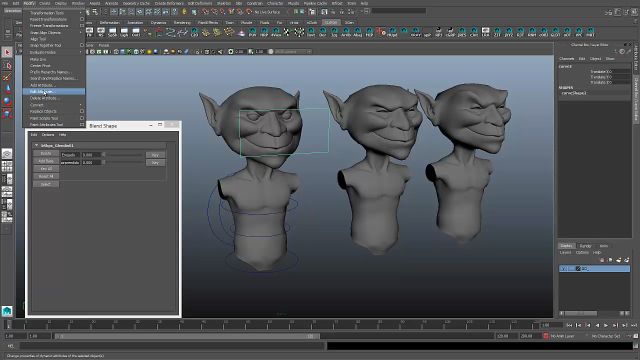The height and width of the screenshot is (360, 640).
Task: Click the red-marked shelf icon before Merge
Action: [x=381, y=32]
